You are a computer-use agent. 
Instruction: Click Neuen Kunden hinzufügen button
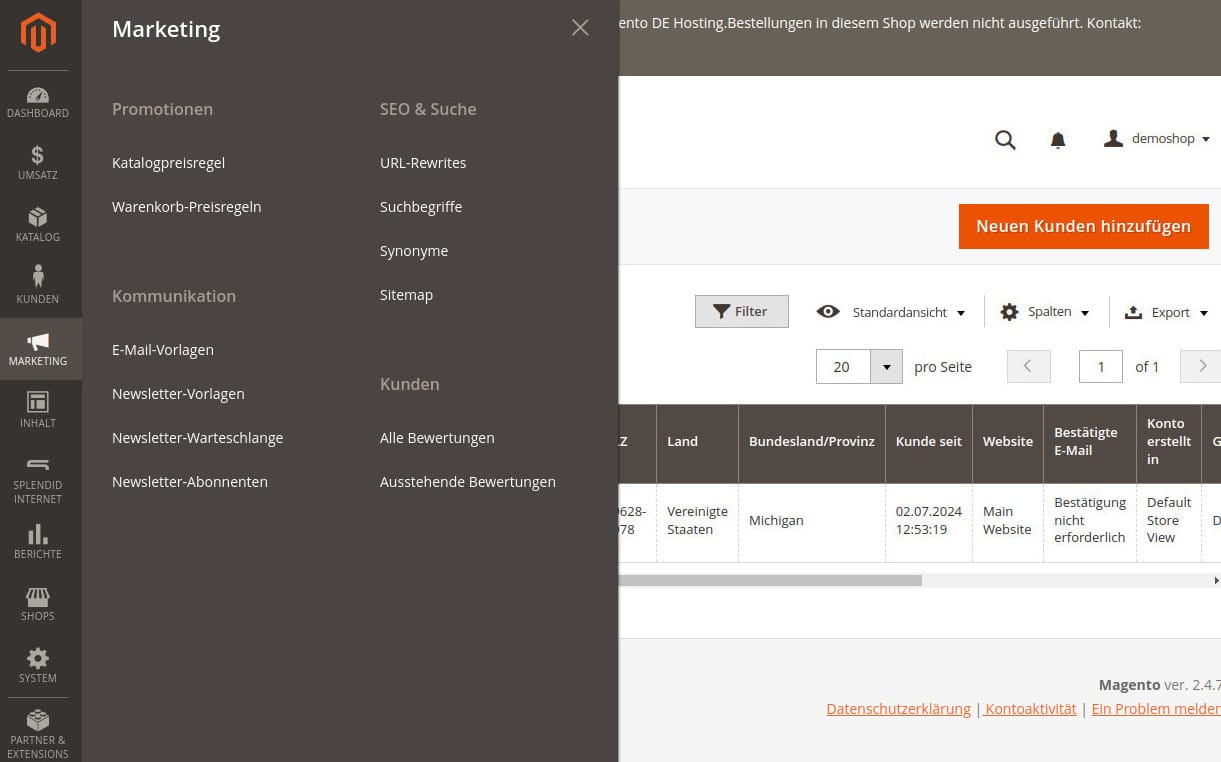click(x=1083, y=226)
